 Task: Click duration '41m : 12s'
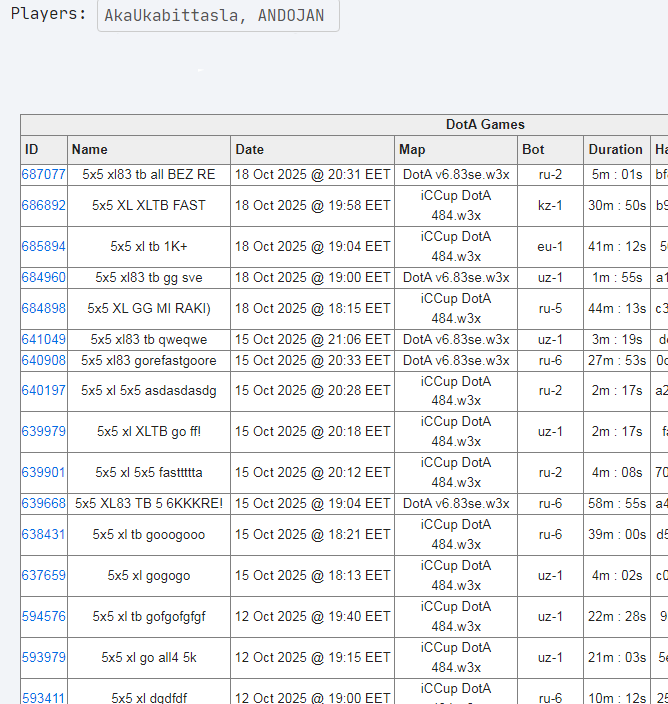[x=617, y=246]
